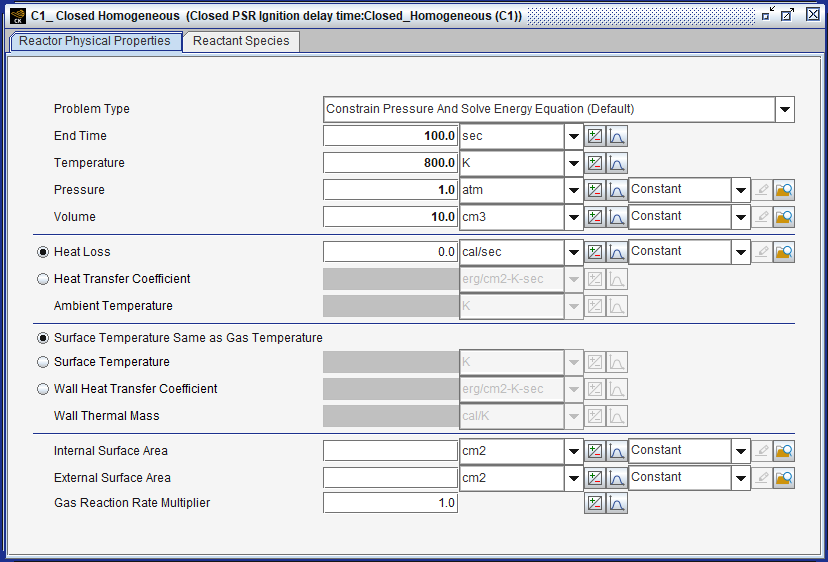Close the C1_ Closed Homogeneous panel
This screenshot has height=562, width=828.
pos(813,14)
